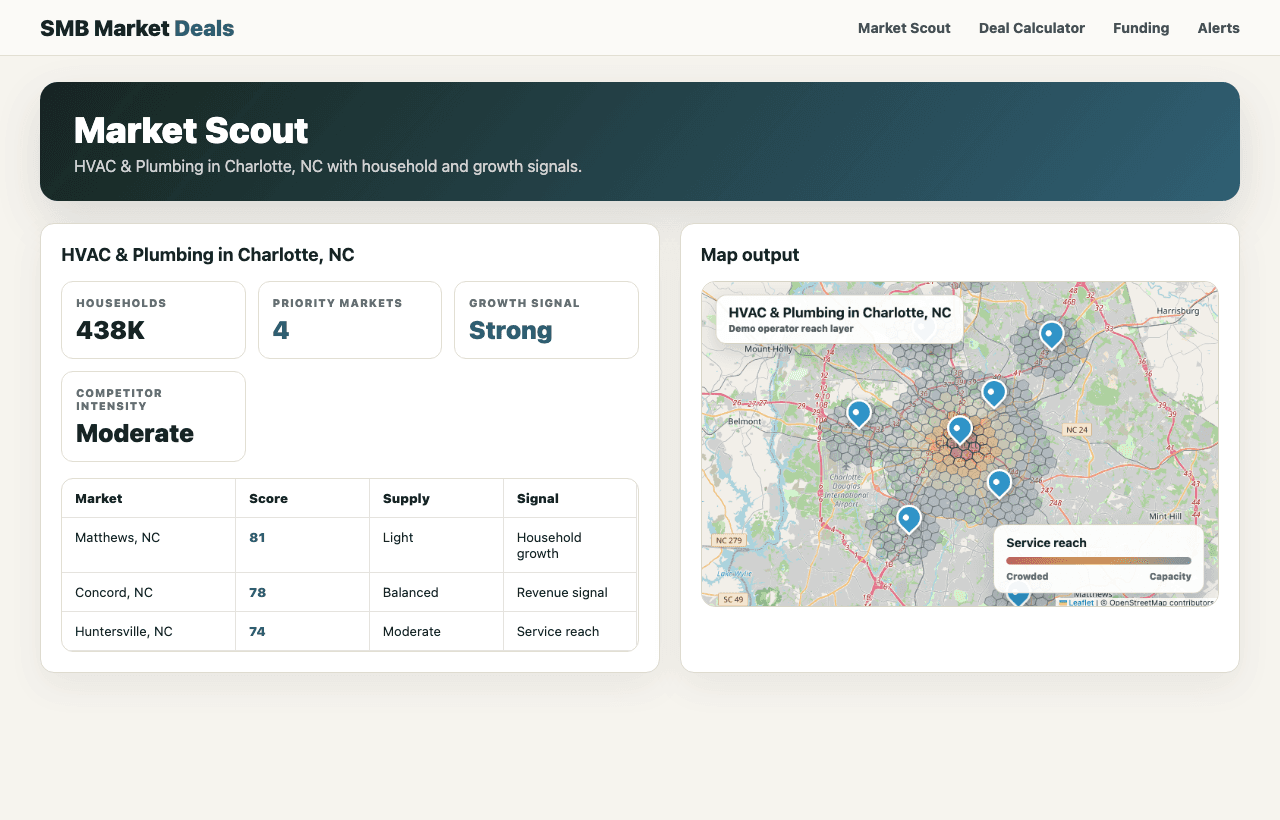The image size is (1280, 820).
Task: Click the Growth Signal Strong card
Action: [x=546, y=320]
